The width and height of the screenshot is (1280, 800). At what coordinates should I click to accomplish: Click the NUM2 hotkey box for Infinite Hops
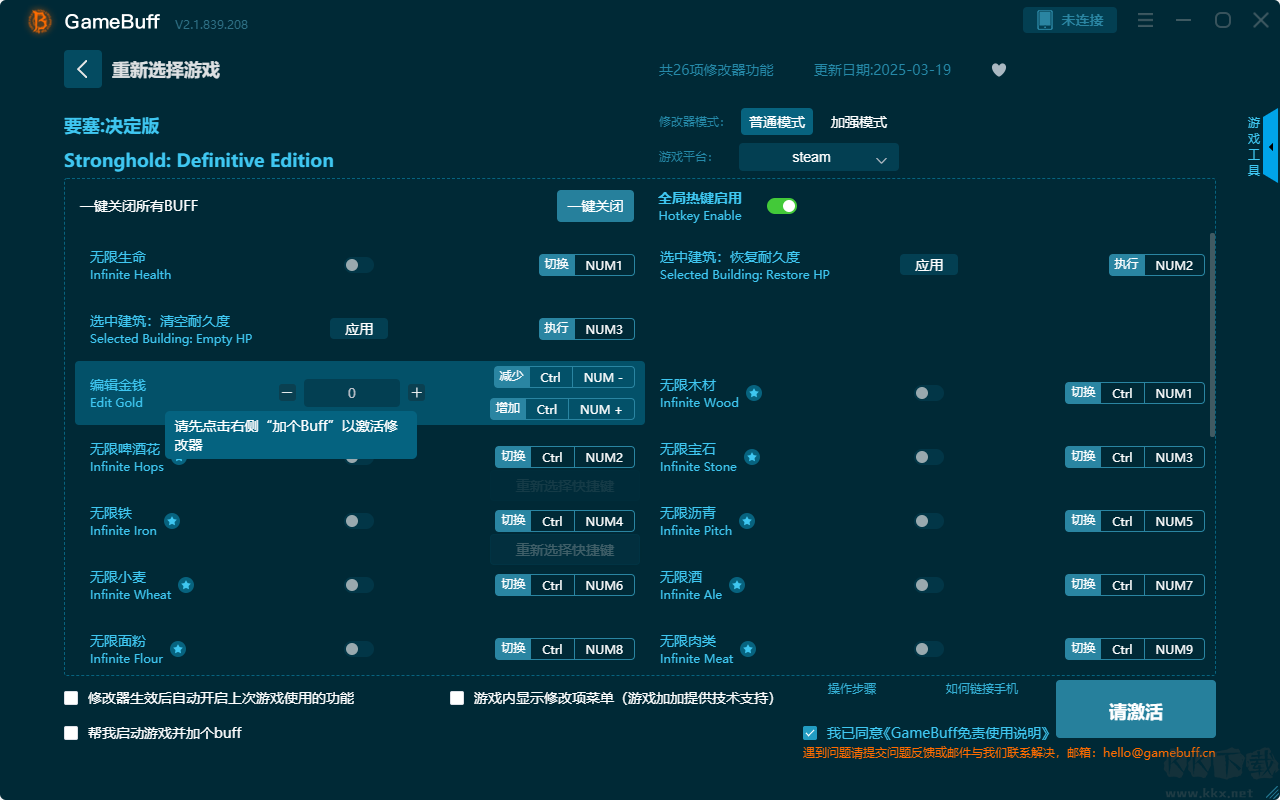[604, 457]
